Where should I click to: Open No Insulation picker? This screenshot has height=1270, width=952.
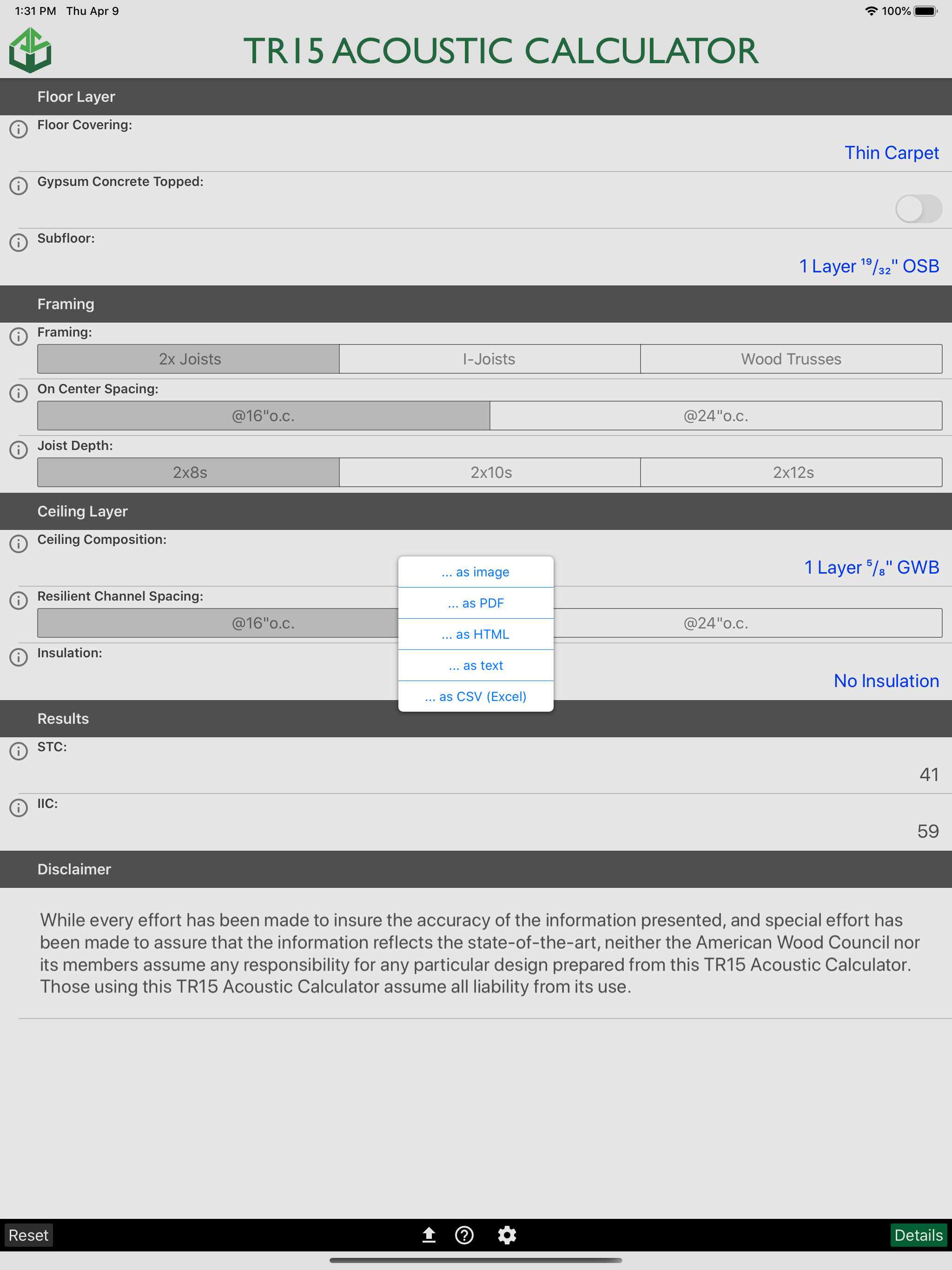point(886,681)
